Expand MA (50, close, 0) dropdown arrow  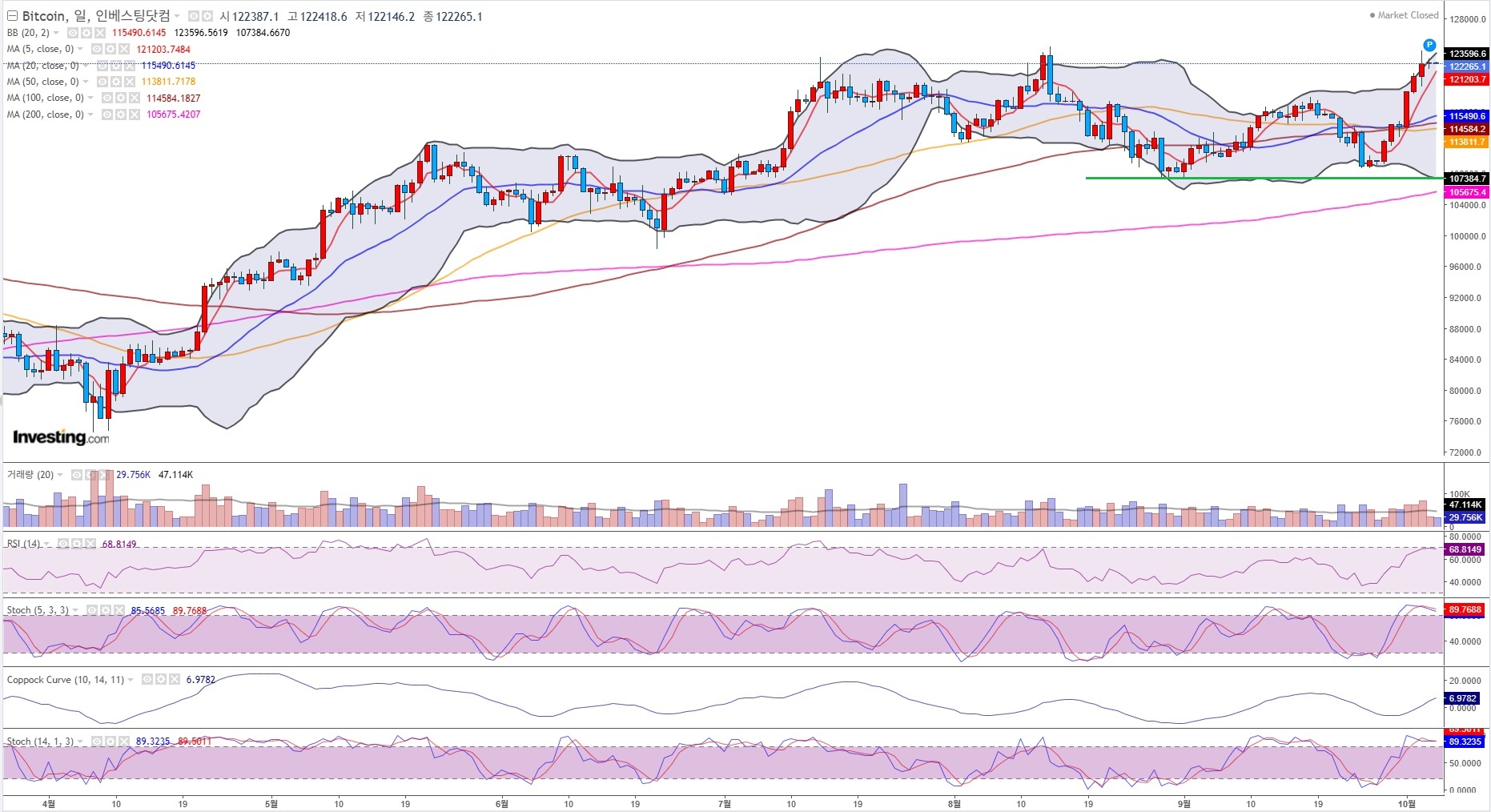86,82
